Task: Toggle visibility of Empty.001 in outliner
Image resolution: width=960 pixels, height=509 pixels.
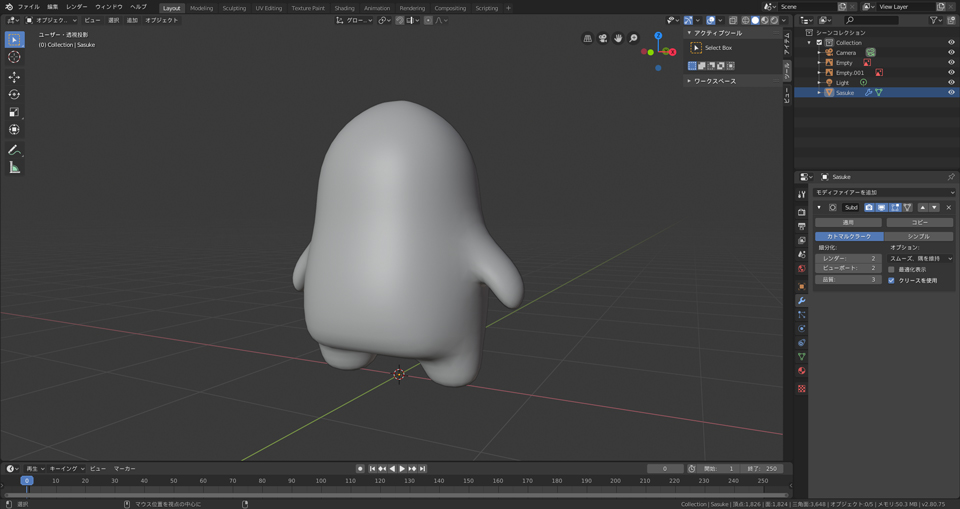Action: point(951,72)
